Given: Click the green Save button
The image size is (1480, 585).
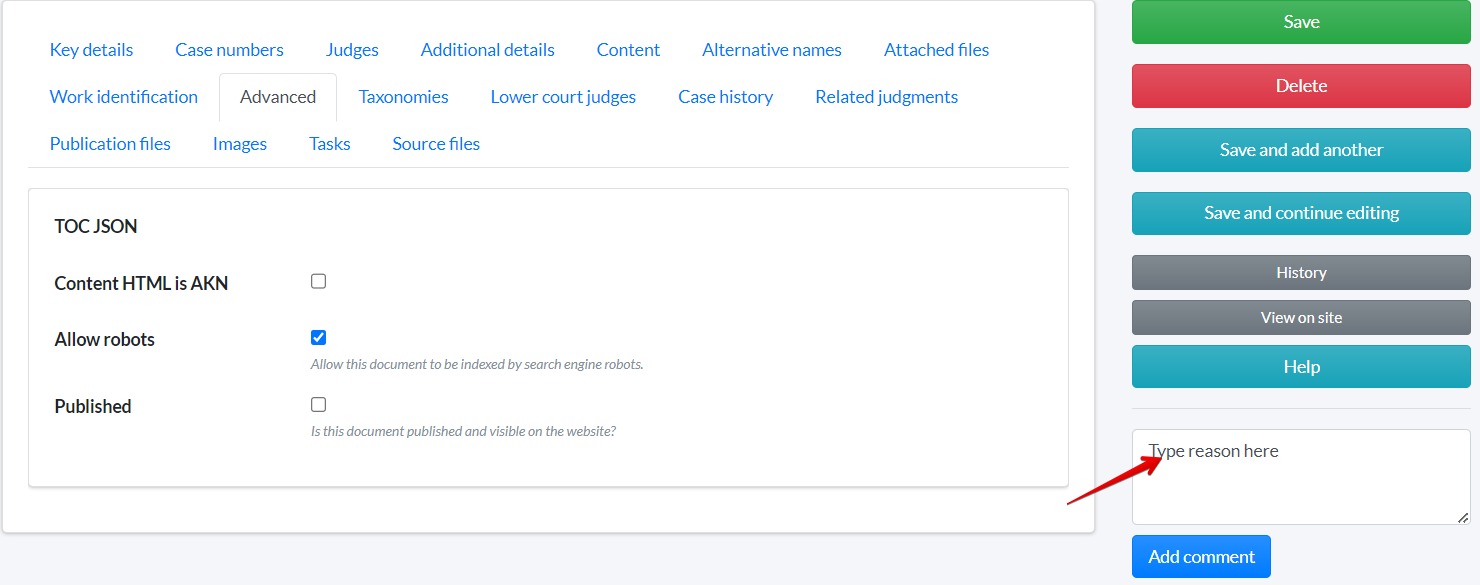Looking at the screenshot, I should (x=1301, y=22).
